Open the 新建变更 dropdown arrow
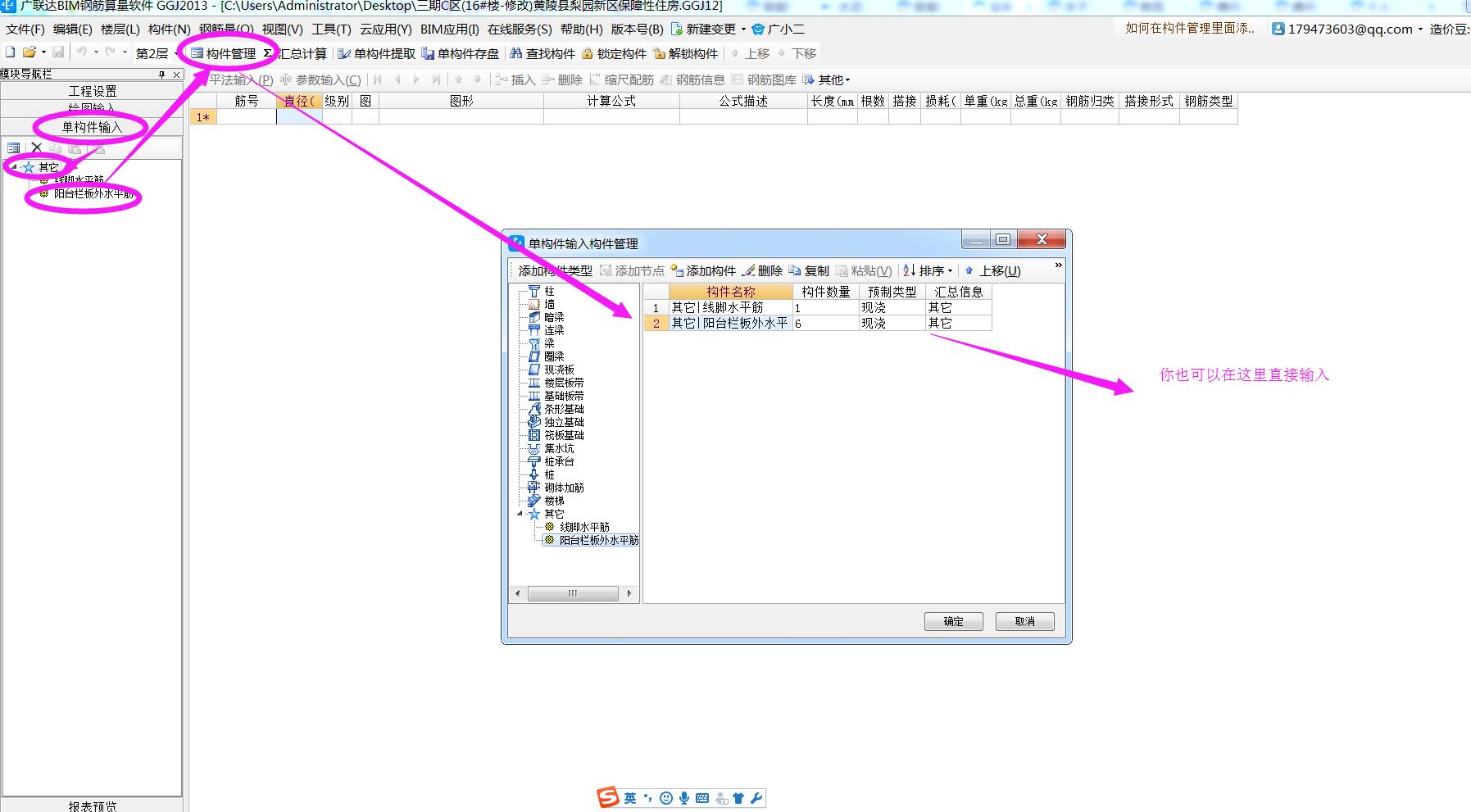The height and width of the screenshot is (812, 1471). tap(743, 29)
